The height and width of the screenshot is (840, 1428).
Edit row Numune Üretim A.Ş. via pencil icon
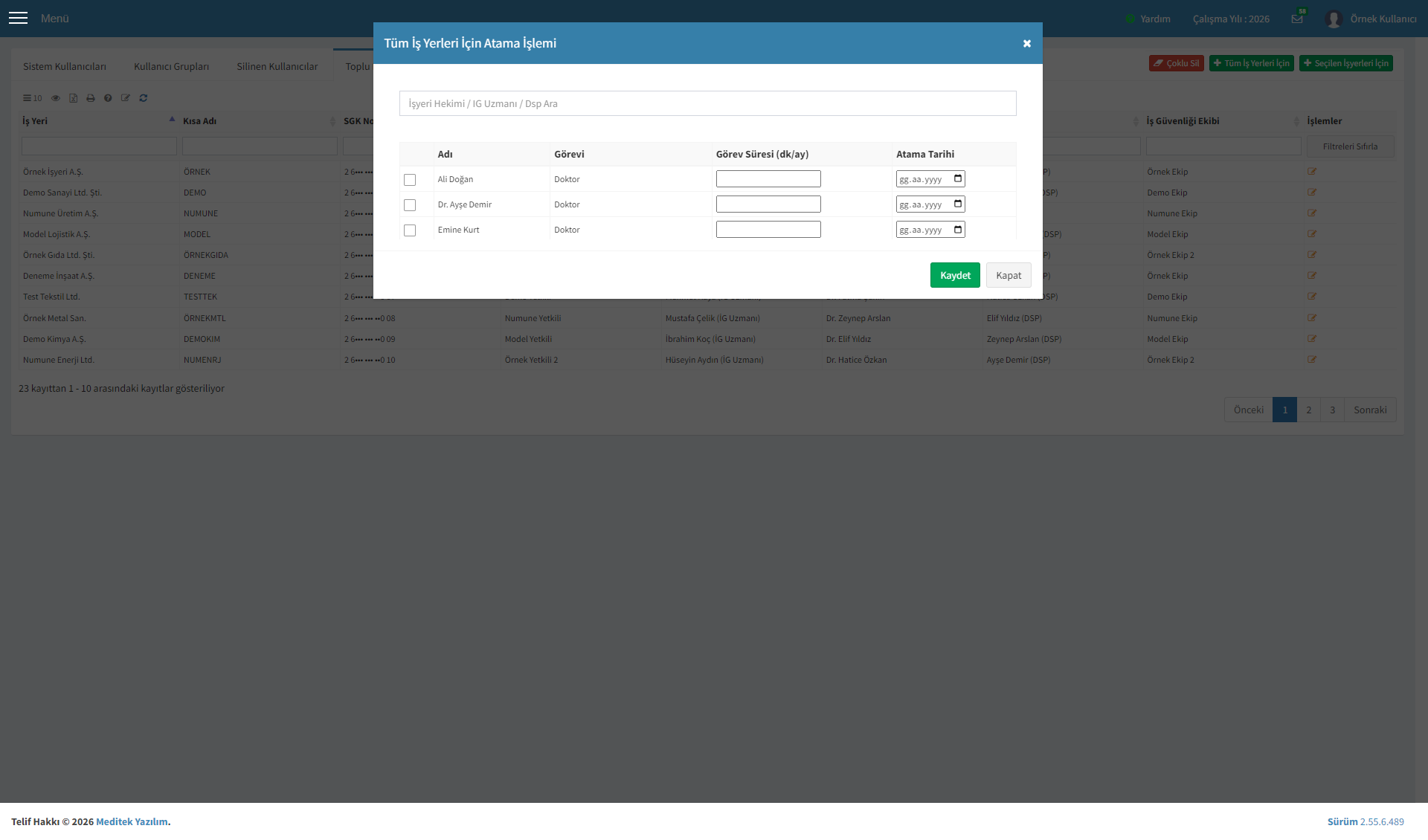[x=1312, y=213]
